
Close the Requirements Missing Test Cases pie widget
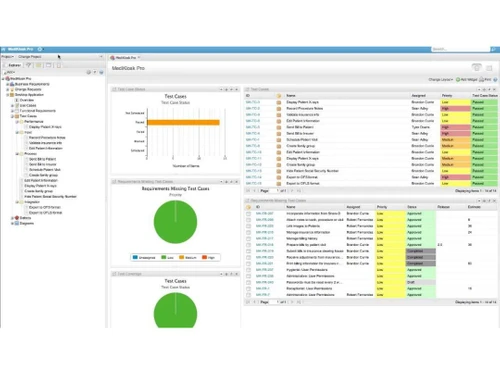click(x=237, y=182)
